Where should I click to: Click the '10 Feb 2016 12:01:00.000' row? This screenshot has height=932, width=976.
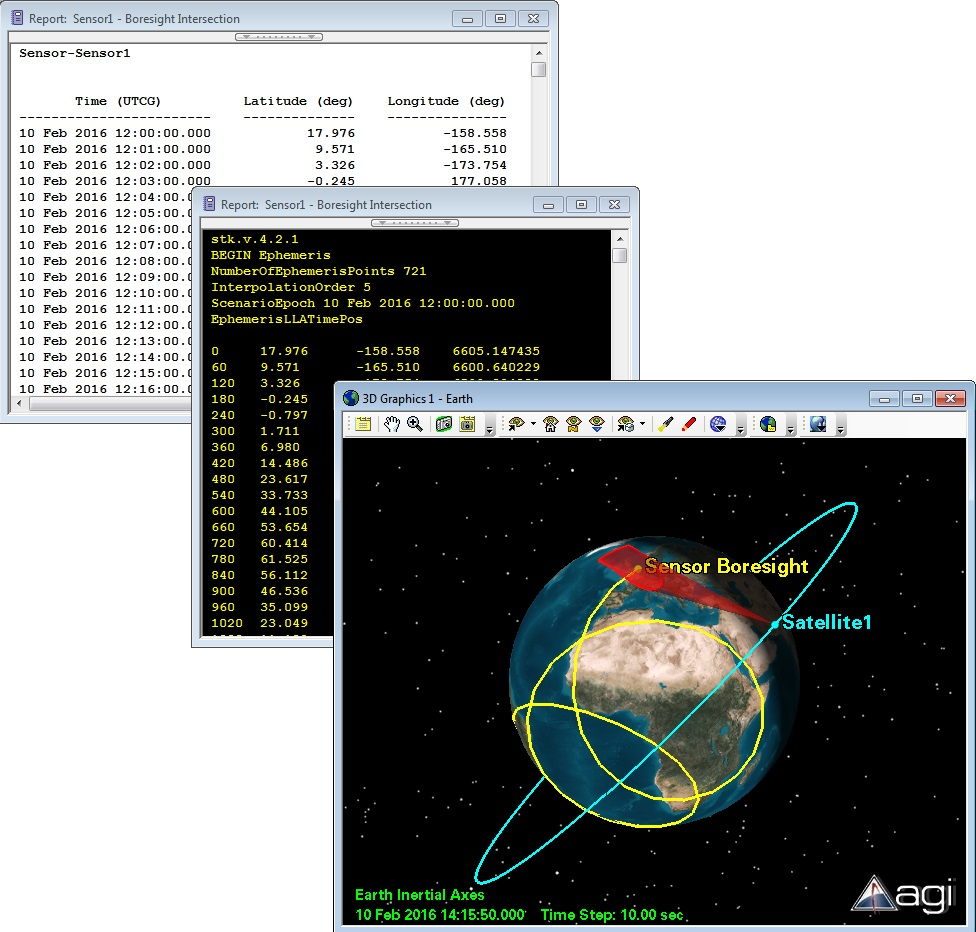coord(263,149)
